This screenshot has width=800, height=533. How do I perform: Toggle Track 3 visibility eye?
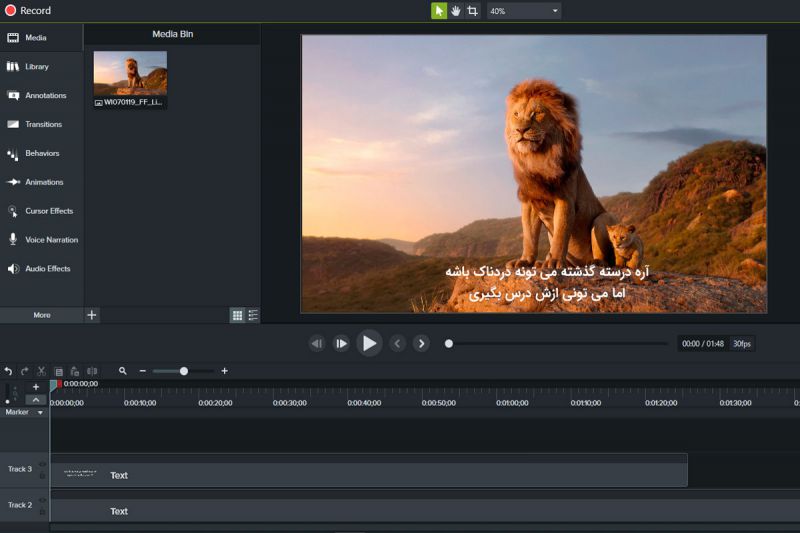(42, 464)
